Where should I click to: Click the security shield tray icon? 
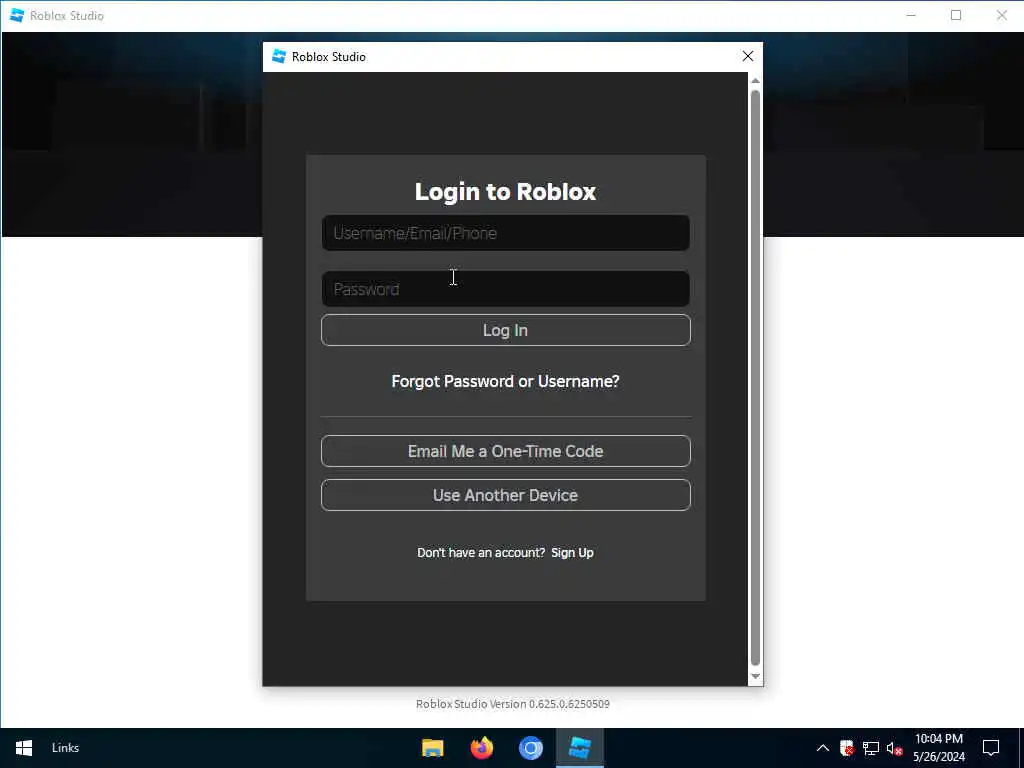pyautogui.click(x=847, y=748)
